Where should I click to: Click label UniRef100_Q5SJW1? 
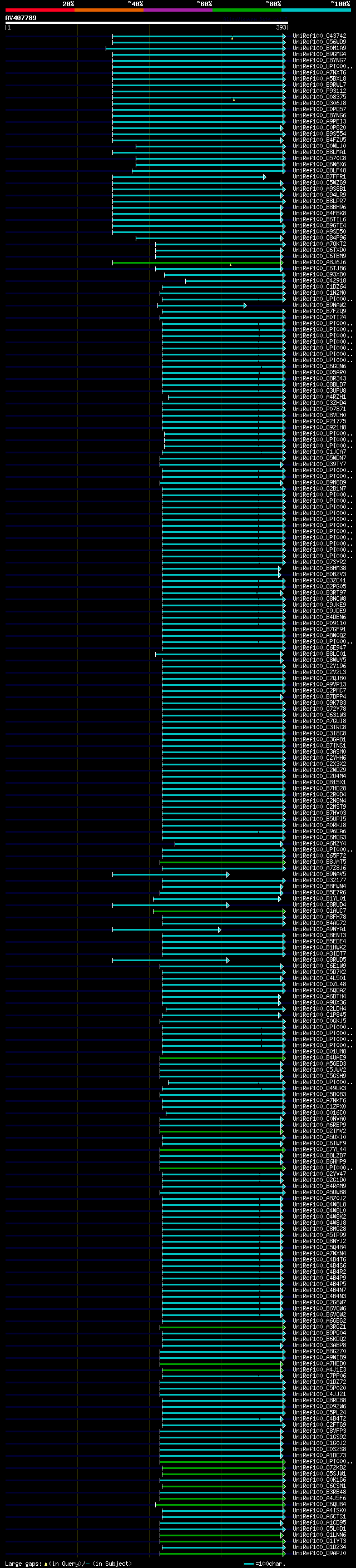pyautogui.click(x=319, y=1473)
